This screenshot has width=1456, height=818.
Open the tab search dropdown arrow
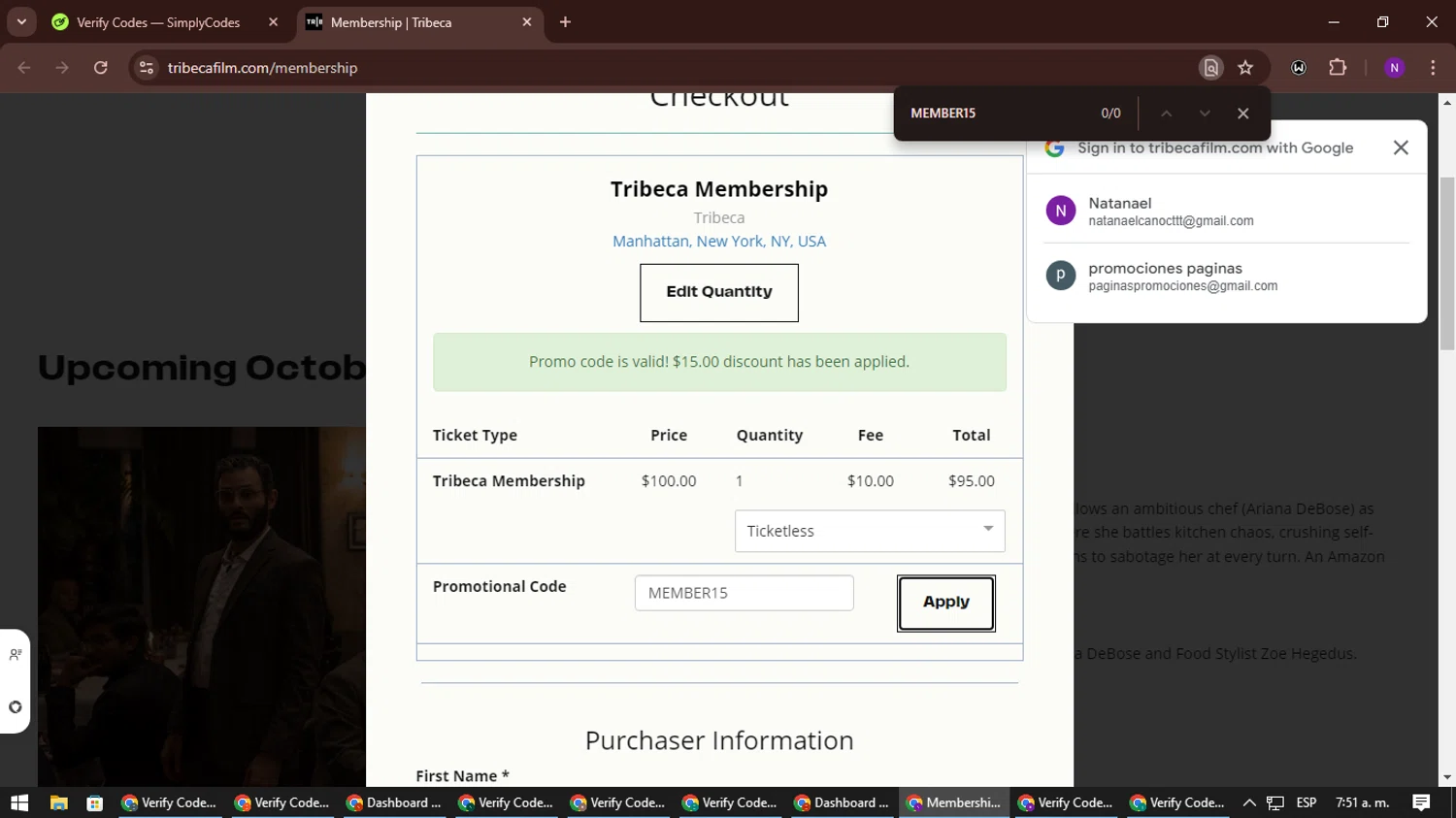click(x=21, y=22)
